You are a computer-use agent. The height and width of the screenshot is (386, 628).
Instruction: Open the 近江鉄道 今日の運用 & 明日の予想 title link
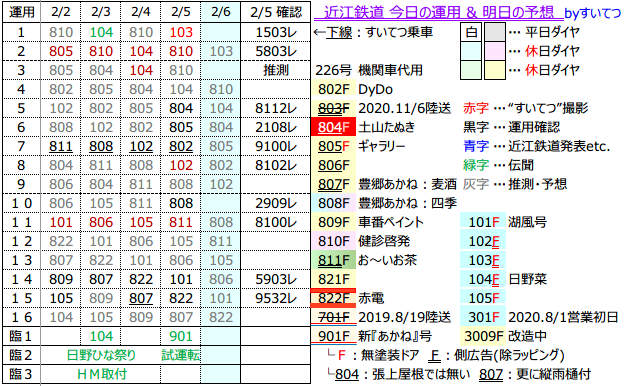click(439, 12)
